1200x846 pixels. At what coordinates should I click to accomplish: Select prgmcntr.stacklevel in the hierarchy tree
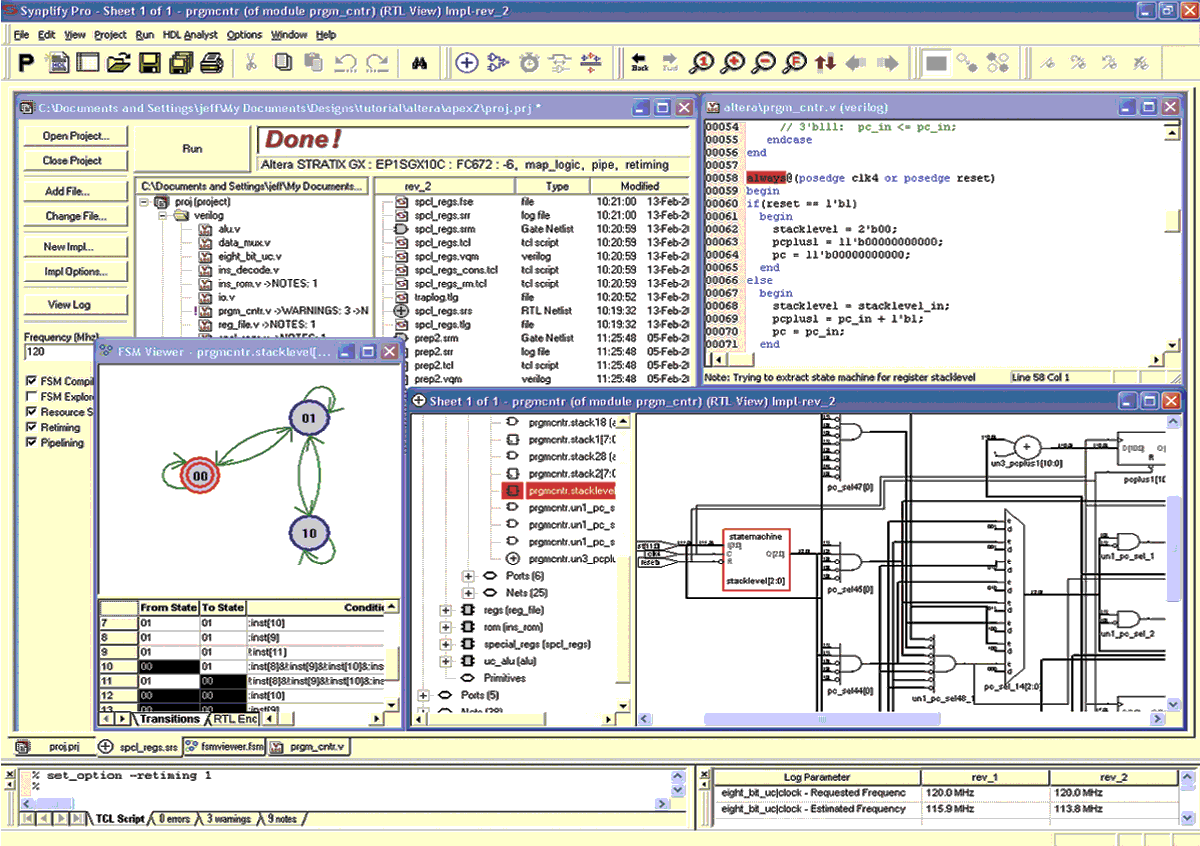(571, 491)
